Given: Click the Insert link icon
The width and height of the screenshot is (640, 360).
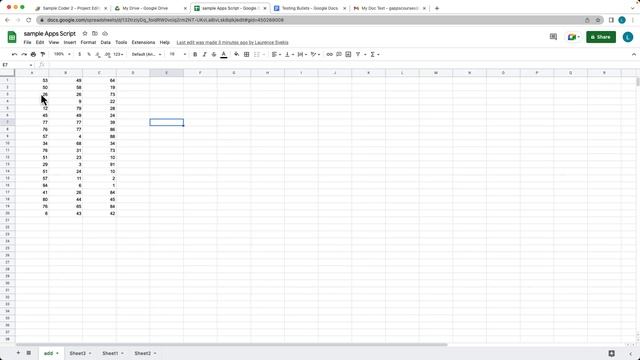Looking at the screenshot, I should pos(329,54).
